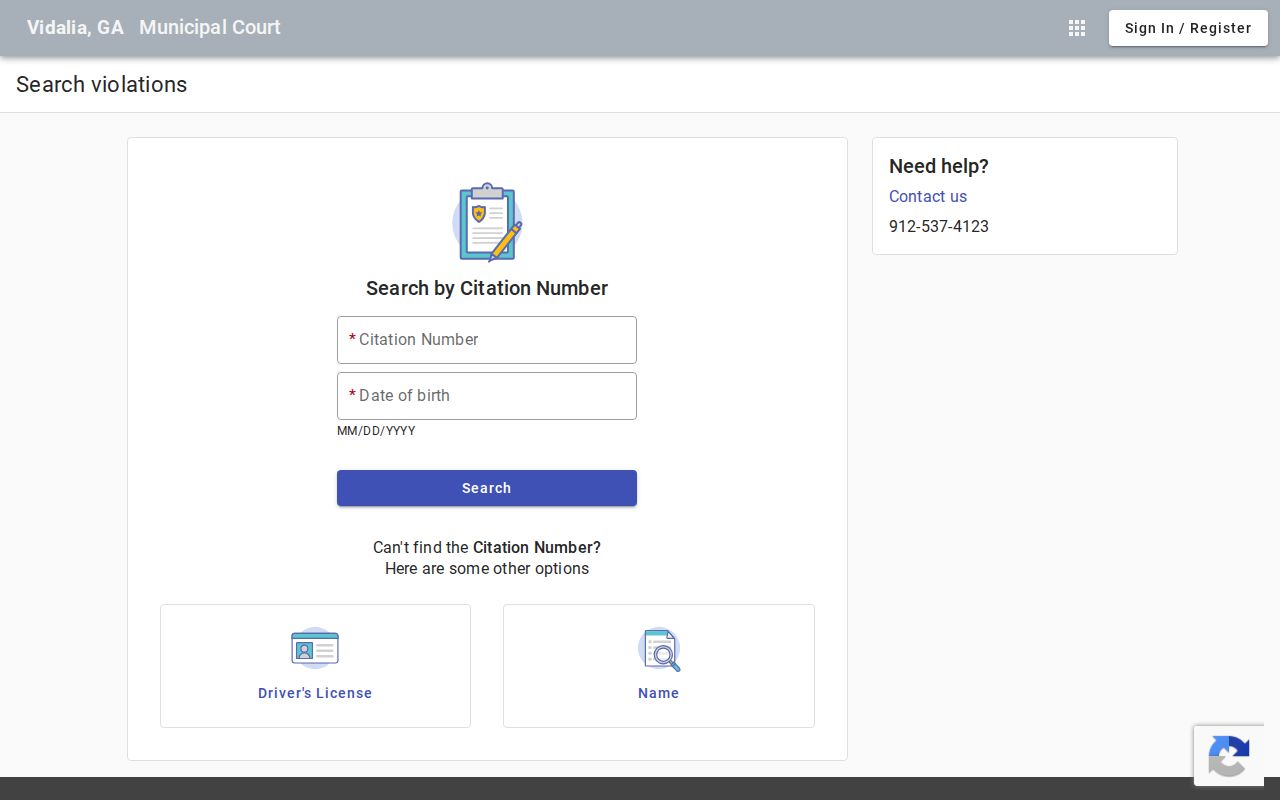Click the Vidalia, GA header title
The width and height of the screenshot is (1280, 800).
point(75,27)
